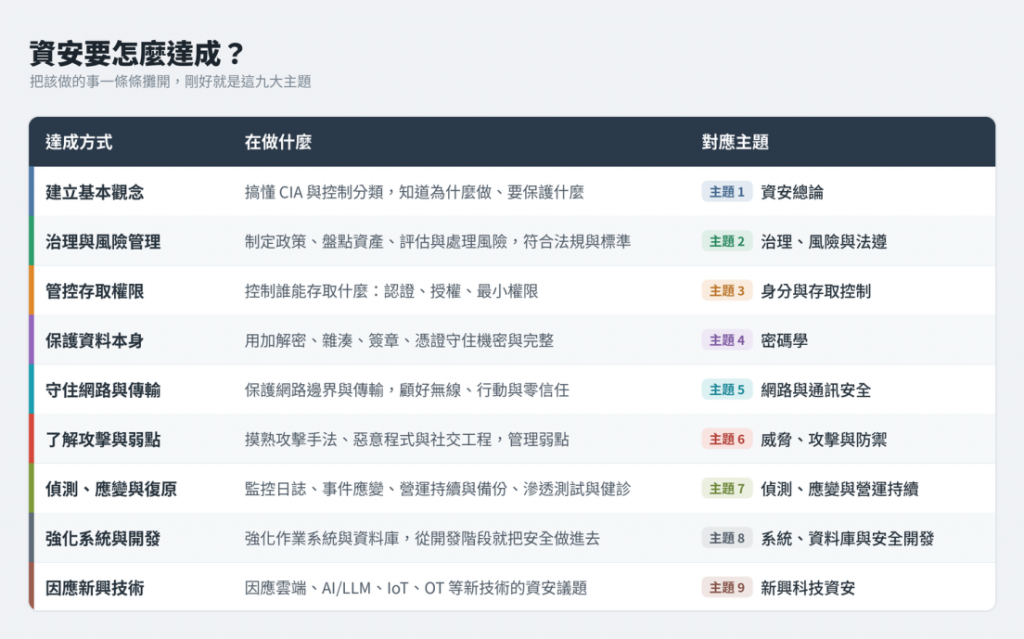
Task: Select the 治理與風險管理 row title
Action: 103,242
